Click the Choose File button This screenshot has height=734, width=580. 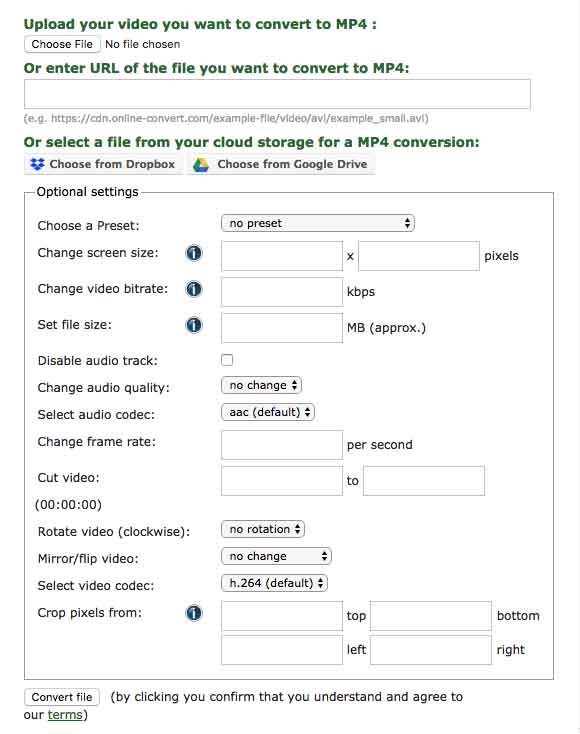pyautogui.click(x=62, y=44)
